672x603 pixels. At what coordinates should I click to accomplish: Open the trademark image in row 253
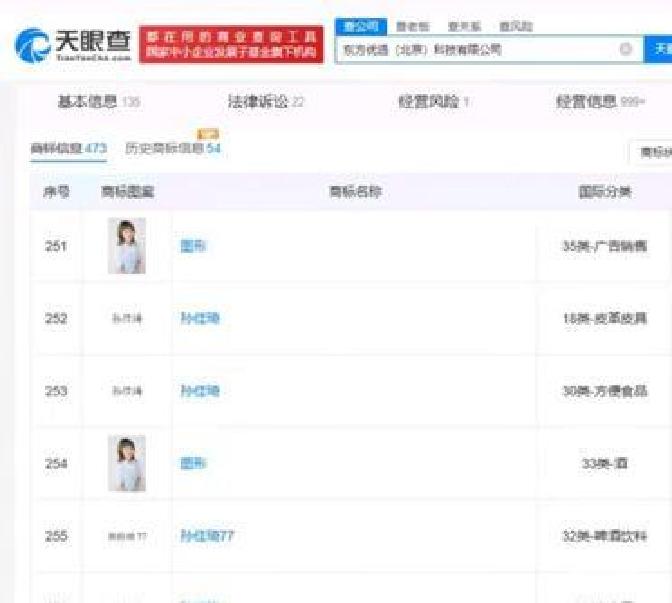coord(127,391)
